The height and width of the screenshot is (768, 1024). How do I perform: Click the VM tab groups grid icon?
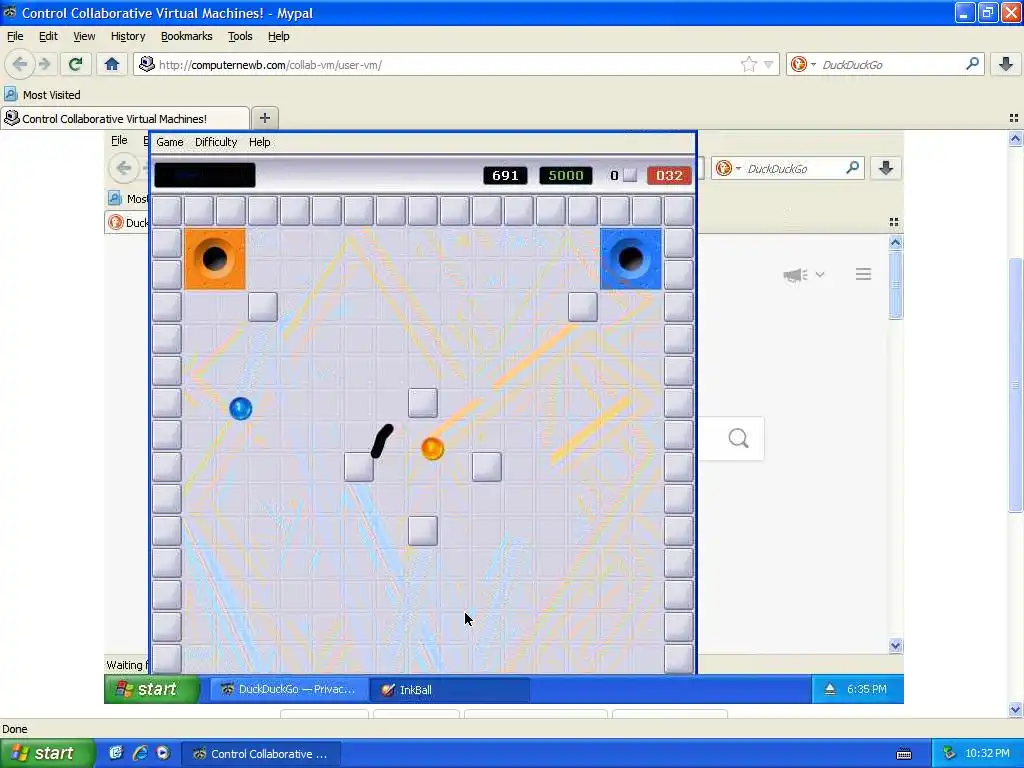click(894, 223)
